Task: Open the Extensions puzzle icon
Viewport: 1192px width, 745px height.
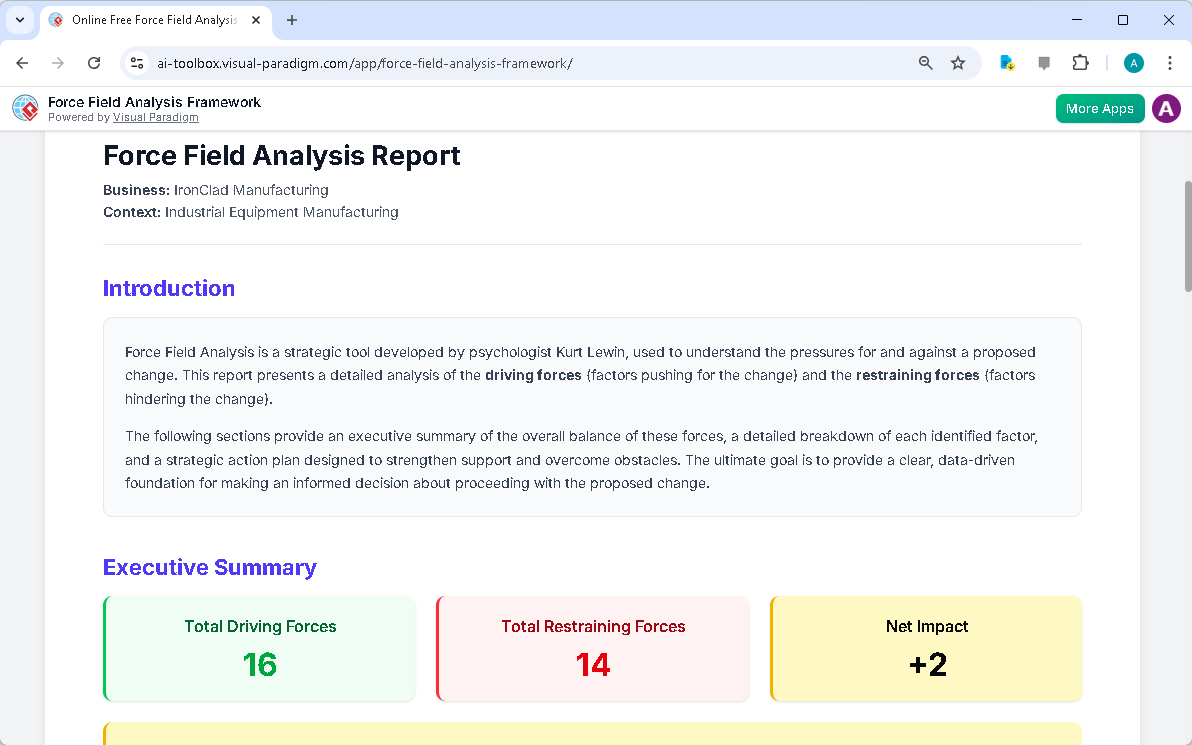Action: click(x=1081, y=62)
